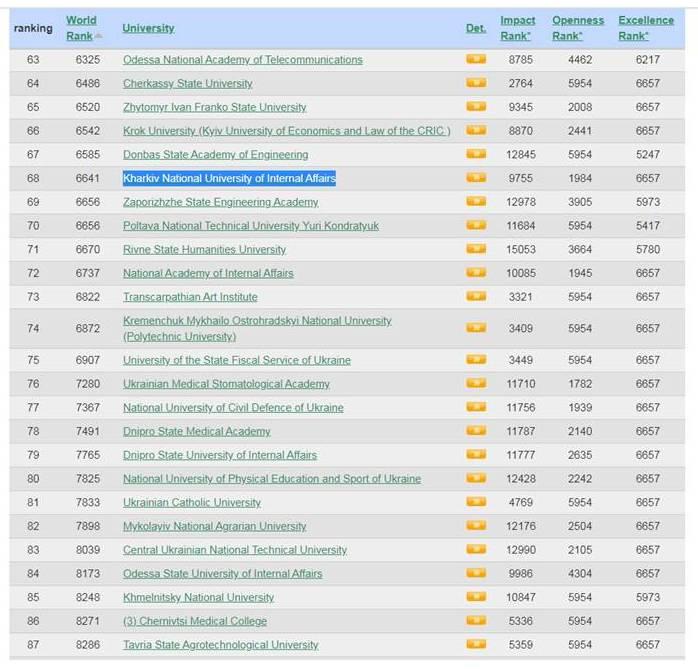Image resolution: width=698 pixels, height=670 pixels.
Task: Click the University column header
Action: tap(148, 28)
